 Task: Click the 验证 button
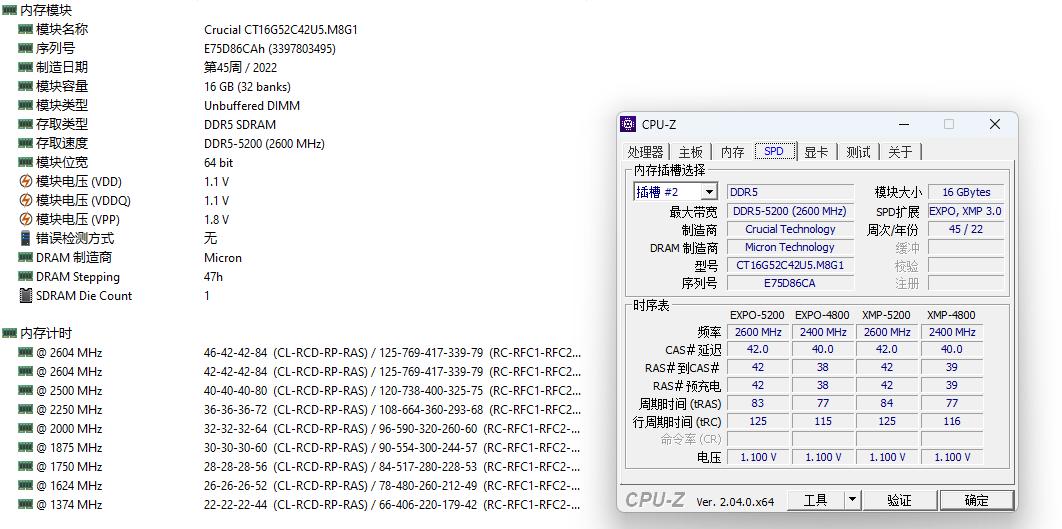pos(899,501)
